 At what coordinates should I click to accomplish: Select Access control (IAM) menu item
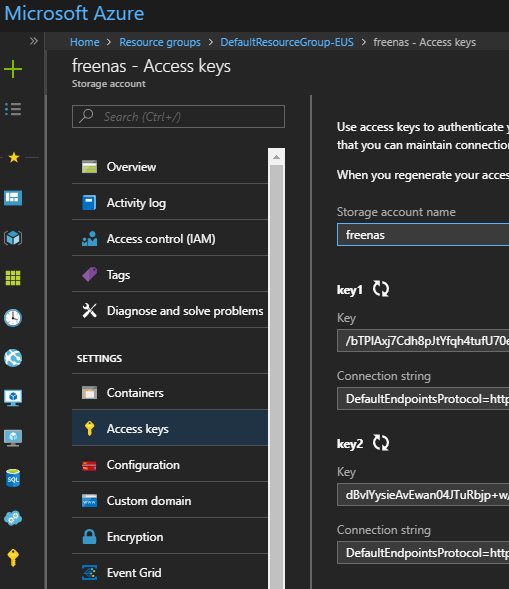pyautogui.click(x=170, y=239)
